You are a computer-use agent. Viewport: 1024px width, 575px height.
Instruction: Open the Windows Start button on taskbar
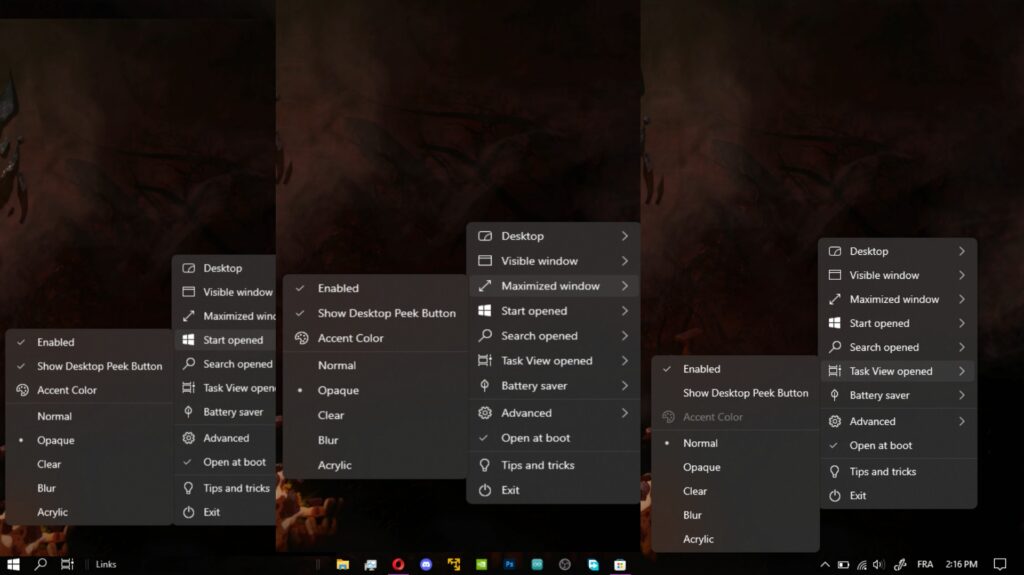point(13,564)
